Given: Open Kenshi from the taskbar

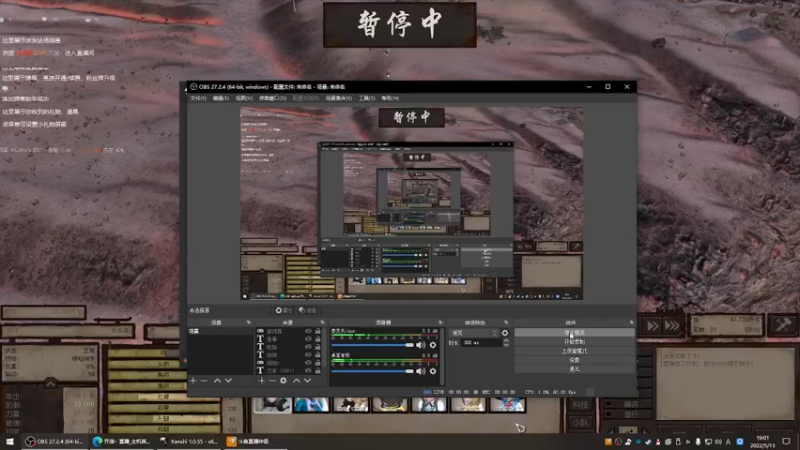Looking at the screenshot, I should coord(188,441).
